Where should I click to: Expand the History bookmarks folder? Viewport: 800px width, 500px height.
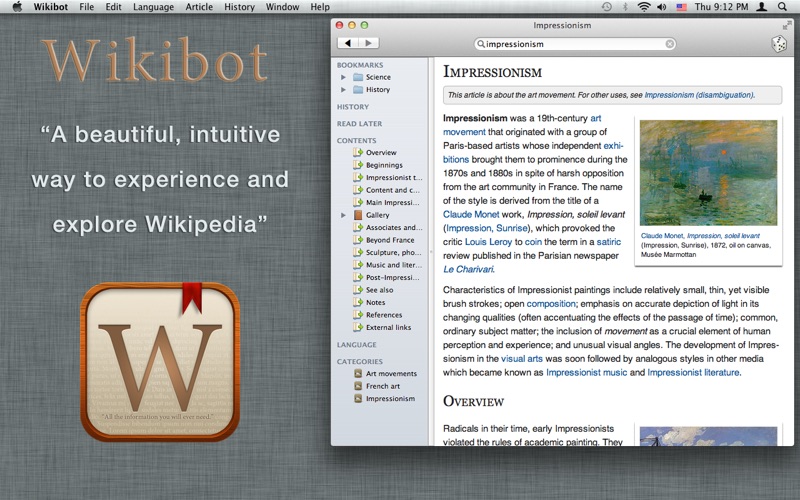point(344,90)
